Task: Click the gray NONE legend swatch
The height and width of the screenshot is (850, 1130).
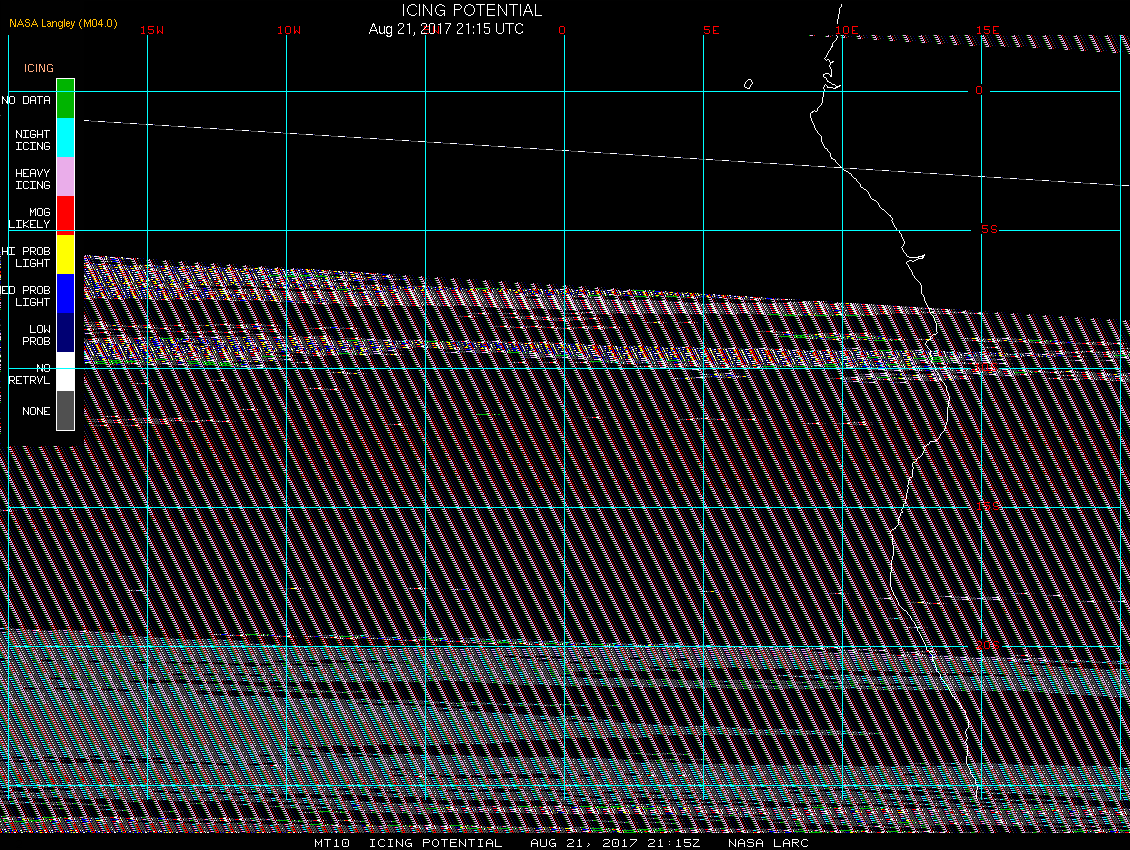Action: pos(66,410)
